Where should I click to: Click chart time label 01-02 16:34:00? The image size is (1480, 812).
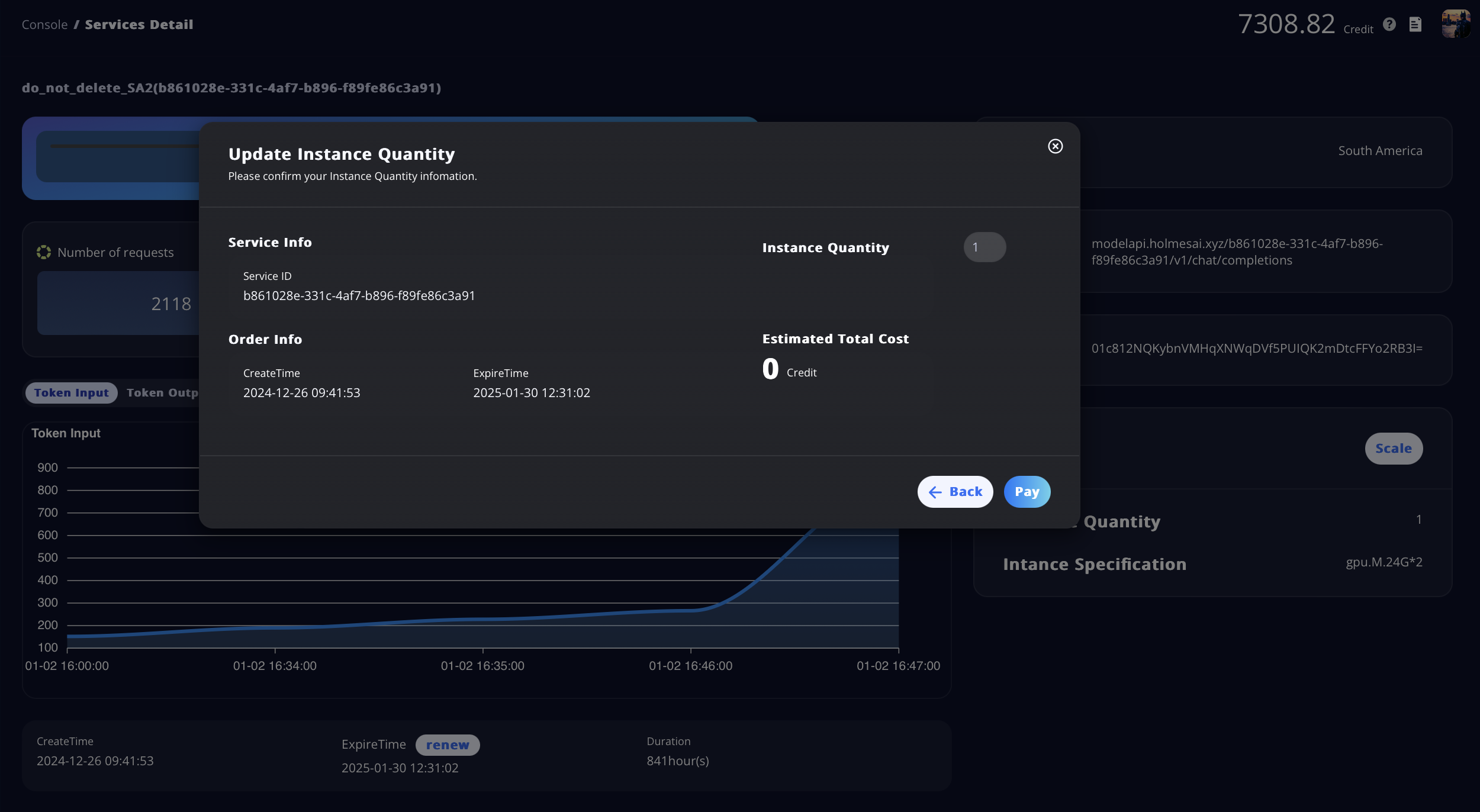[x=275, y=666]
